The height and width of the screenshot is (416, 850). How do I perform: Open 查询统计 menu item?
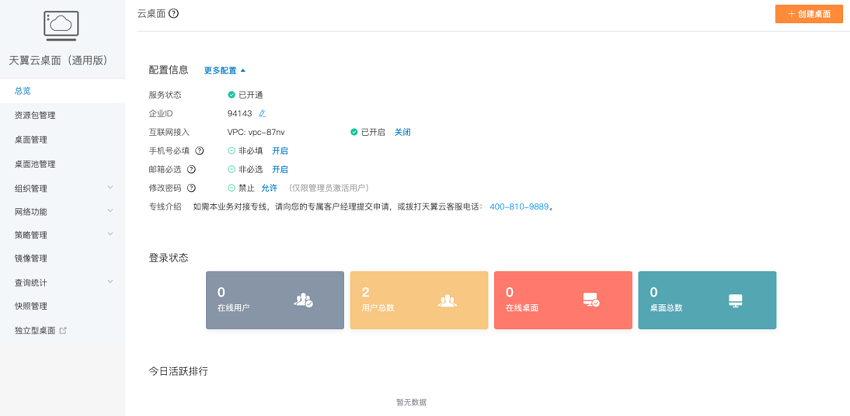(x=62, y=283)
